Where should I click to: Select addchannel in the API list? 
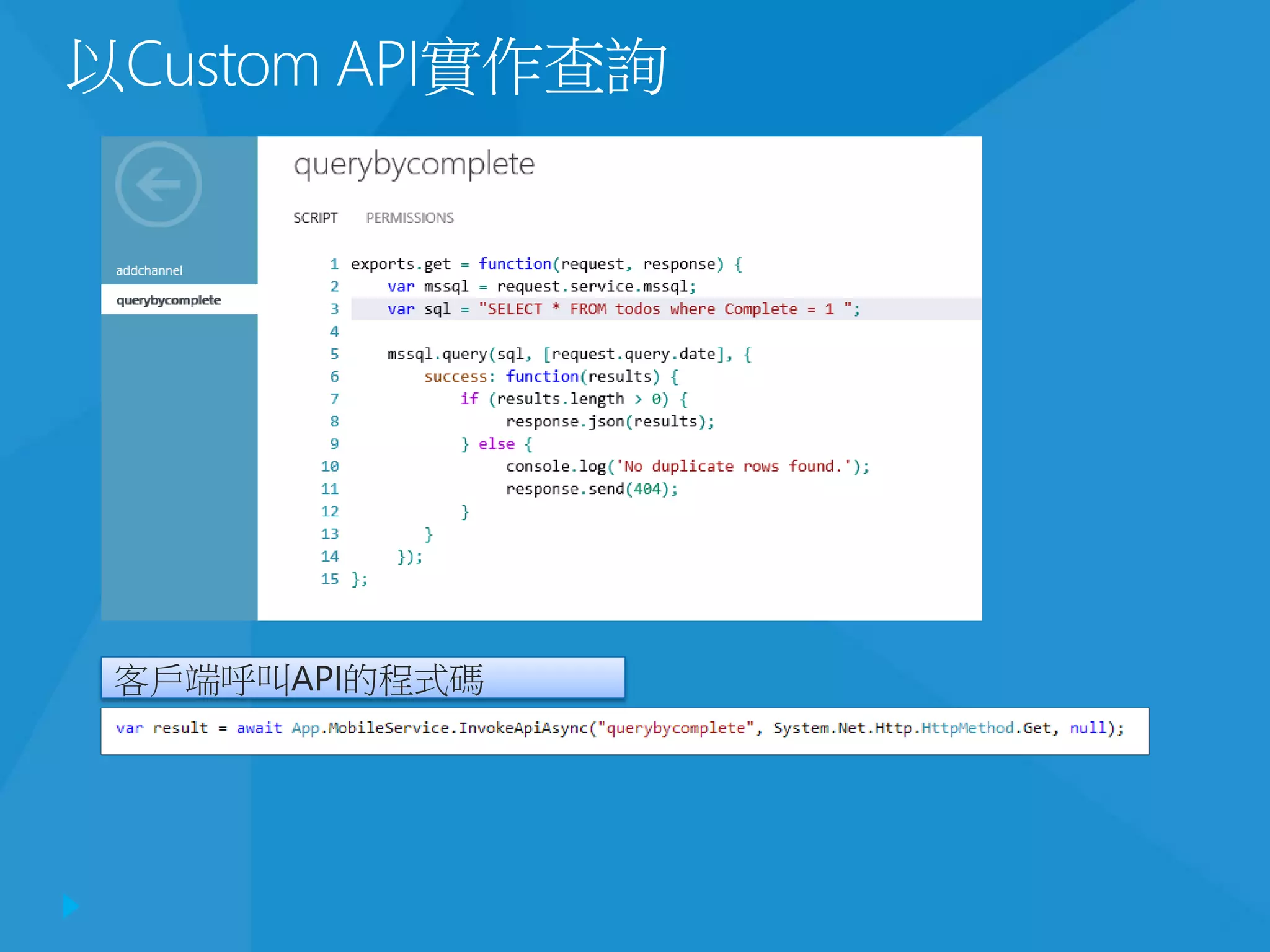pos(149,270)
